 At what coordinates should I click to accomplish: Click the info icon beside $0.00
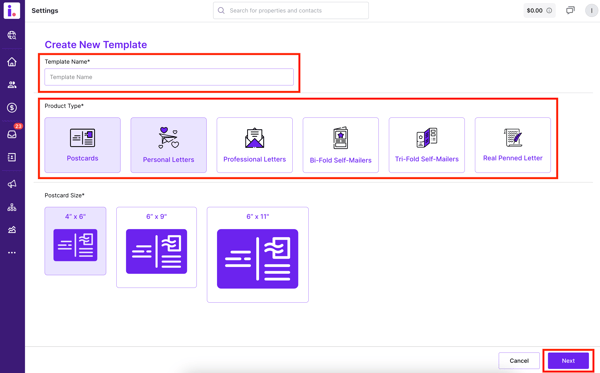coord(549,11)
